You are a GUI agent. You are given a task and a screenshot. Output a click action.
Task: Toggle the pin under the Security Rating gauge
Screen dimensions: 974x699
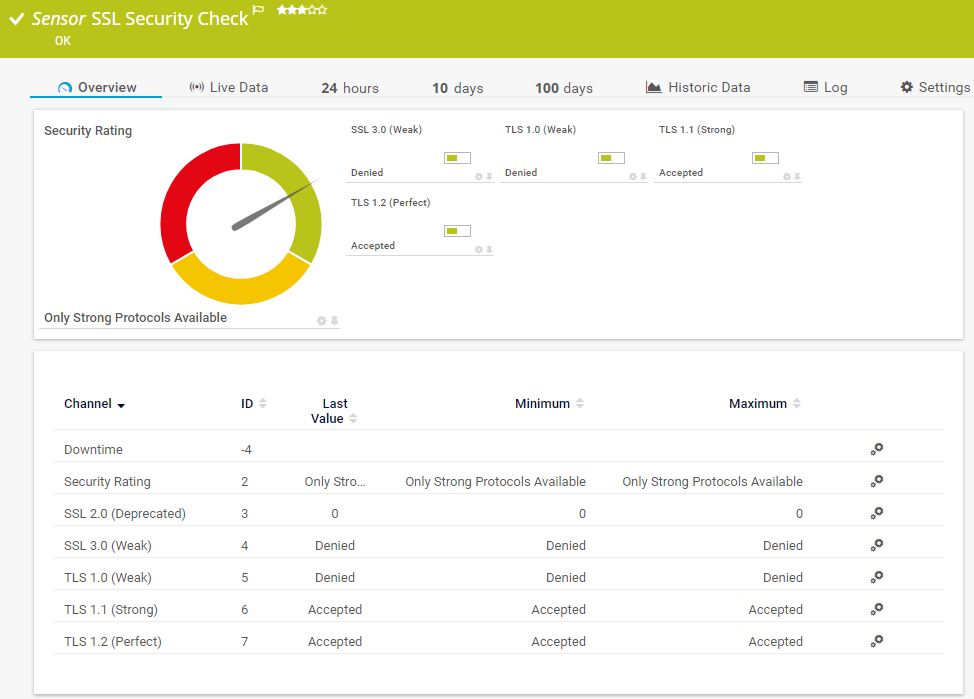(334, 321)
